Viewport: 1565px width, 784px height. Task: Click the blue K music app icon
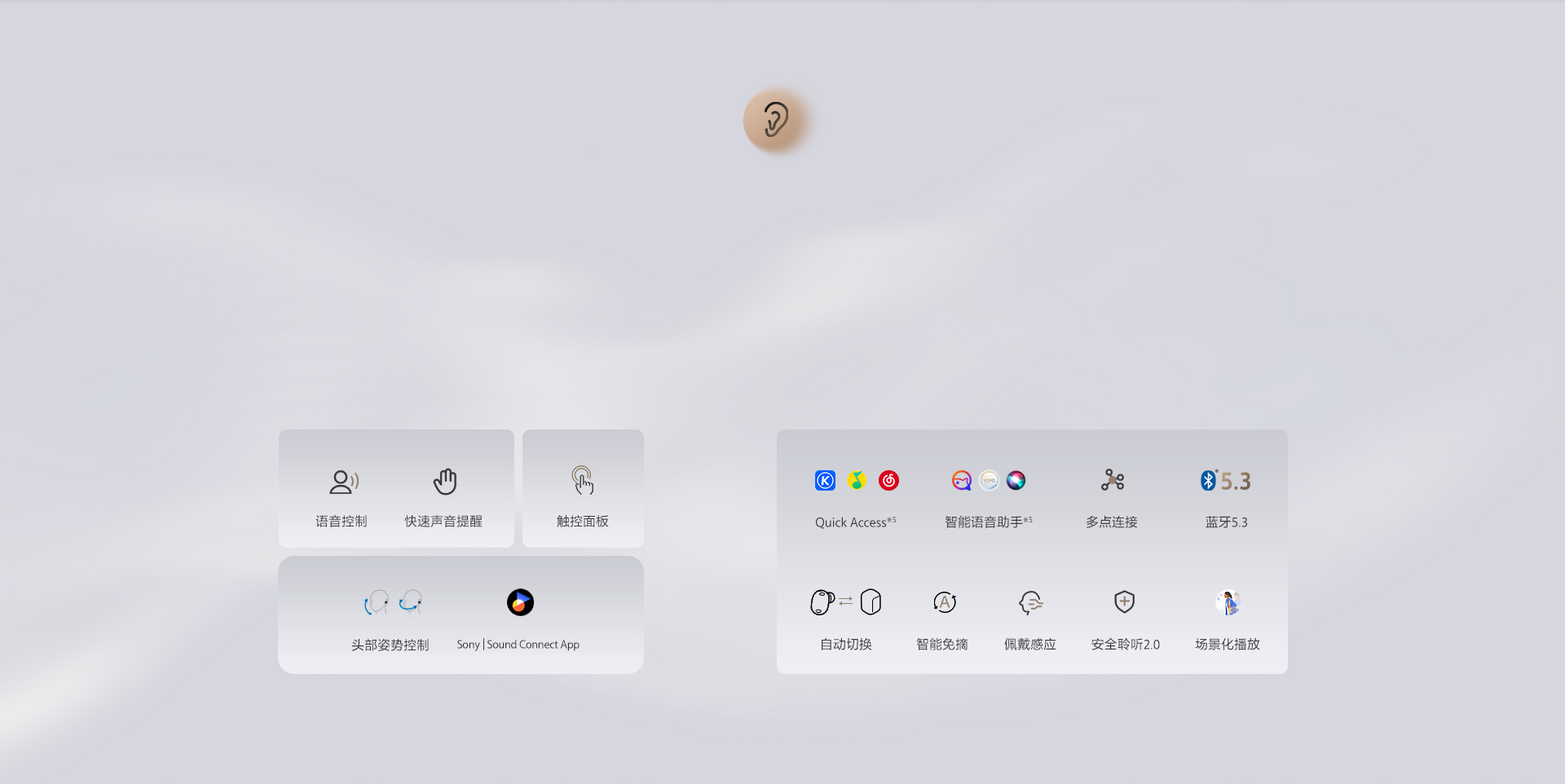(x=825, y=481)
